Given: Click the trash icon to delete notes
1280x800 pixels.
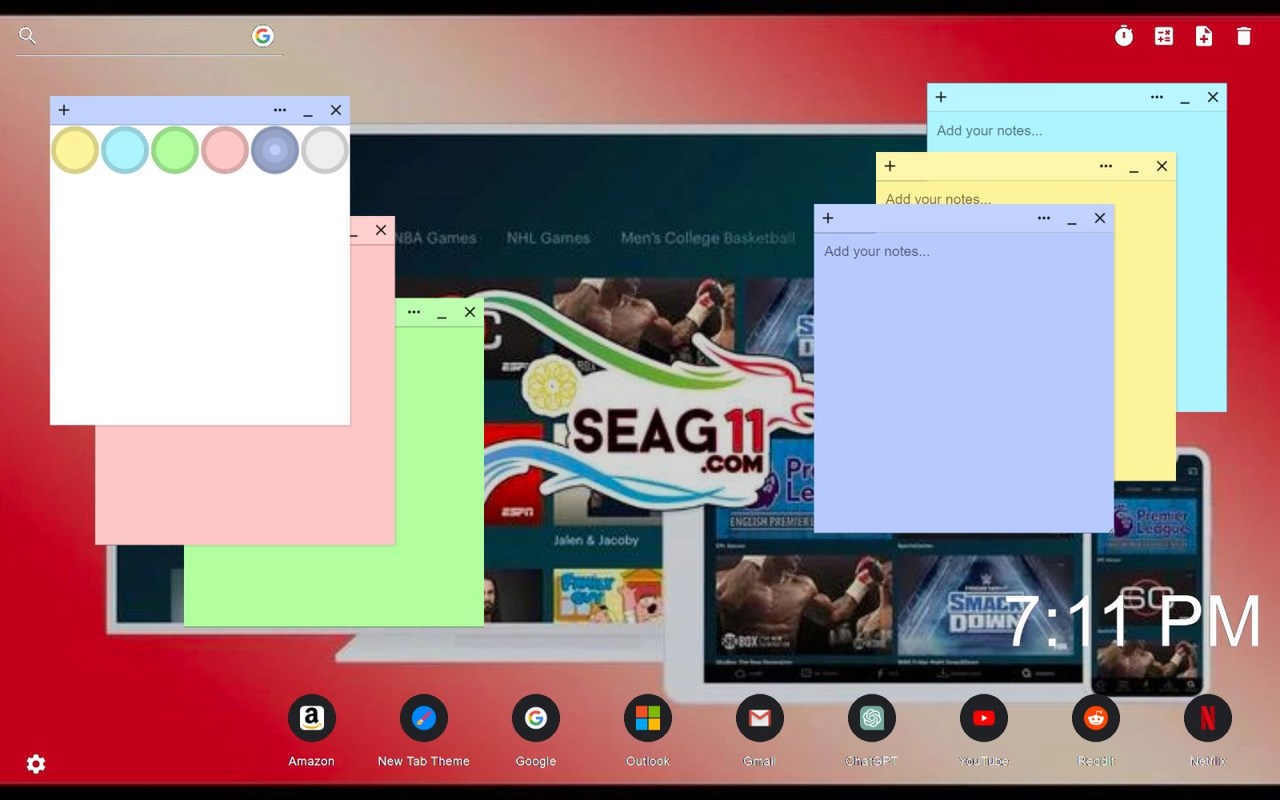Looking at the screenshot, I should coord(1244,36).
